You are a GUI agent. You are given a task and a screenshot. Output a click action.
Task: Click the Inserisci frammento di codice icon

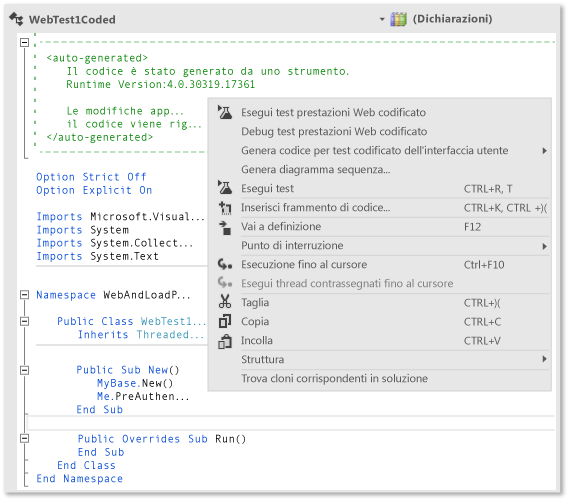225,208
